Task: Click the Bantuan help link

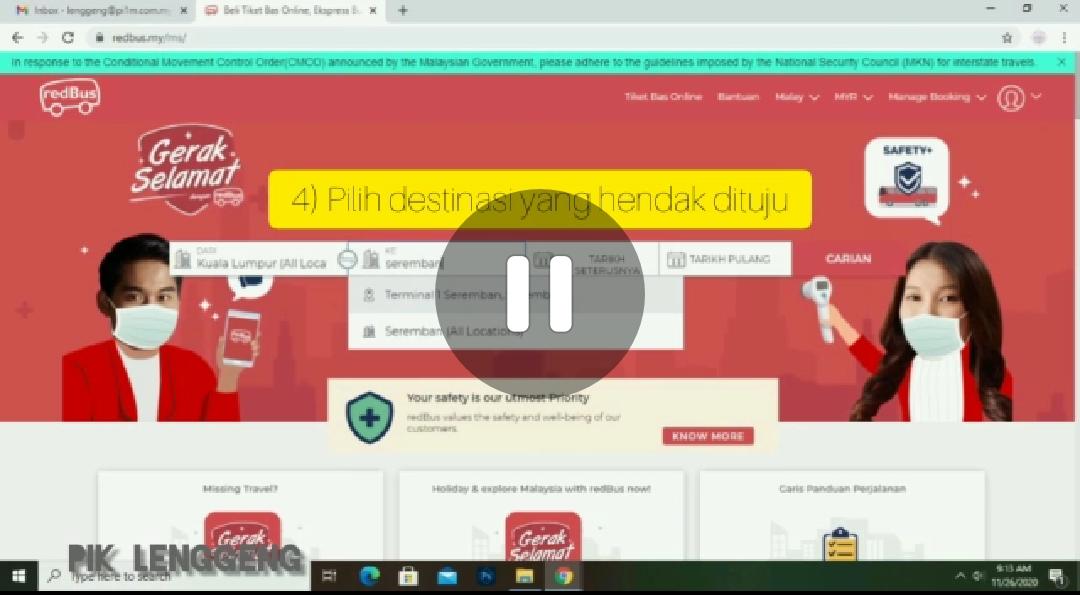Action: coord(738,97)
